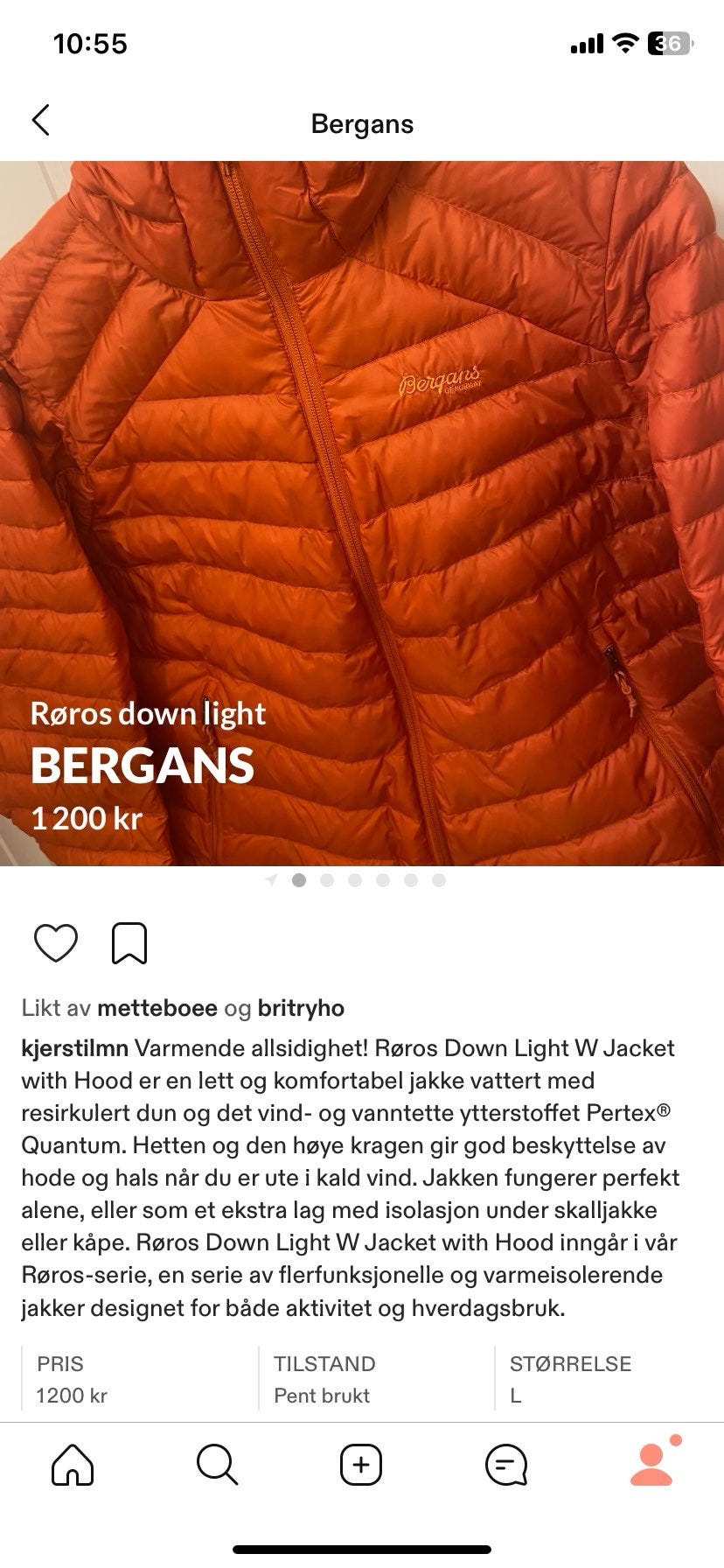The height and width of the screenshot is (1568, 724).
Task: Open seller kjerstilmn's profile
Action: [x=75, y=1048]
